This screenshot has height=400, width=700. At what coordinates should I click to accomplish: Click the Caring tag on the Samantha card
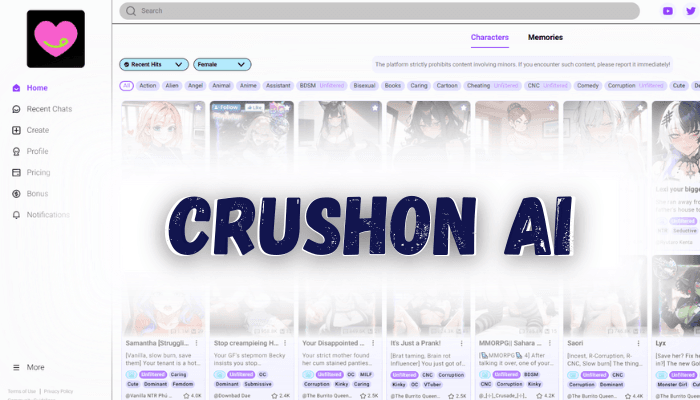(178, 375)
